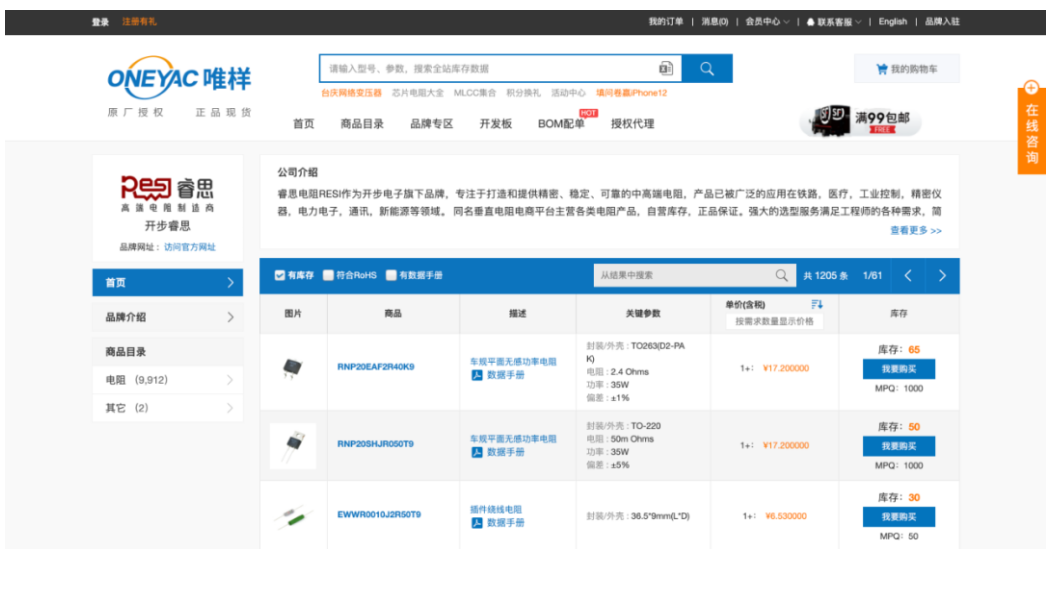Open datasheet PDF icon for RNP20EAF2R40K9
Image resolution: width=1052 pixels, height=594 pixels.
click(476, 375)
